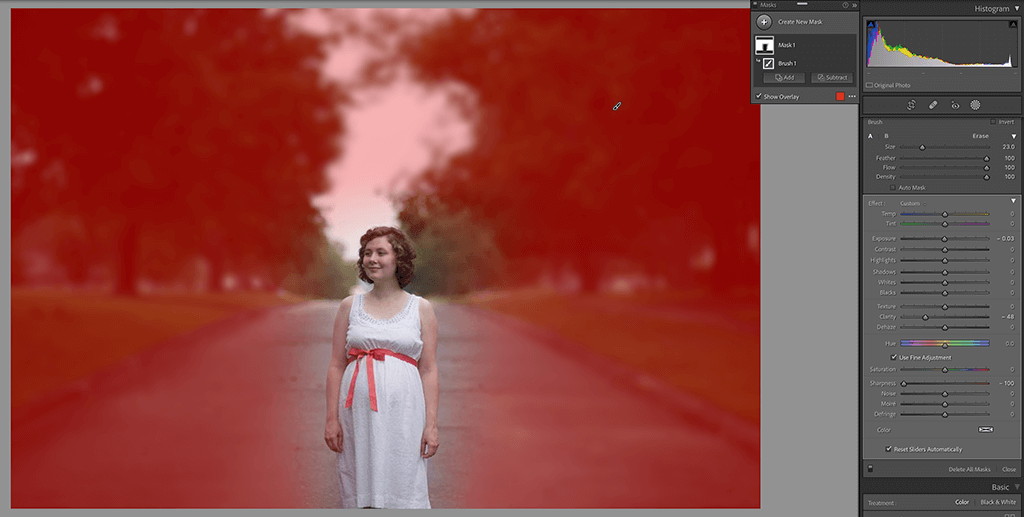Adjust the Density slider
The width and height of the screenshot is (1024, 517).
tap(944, 177)
